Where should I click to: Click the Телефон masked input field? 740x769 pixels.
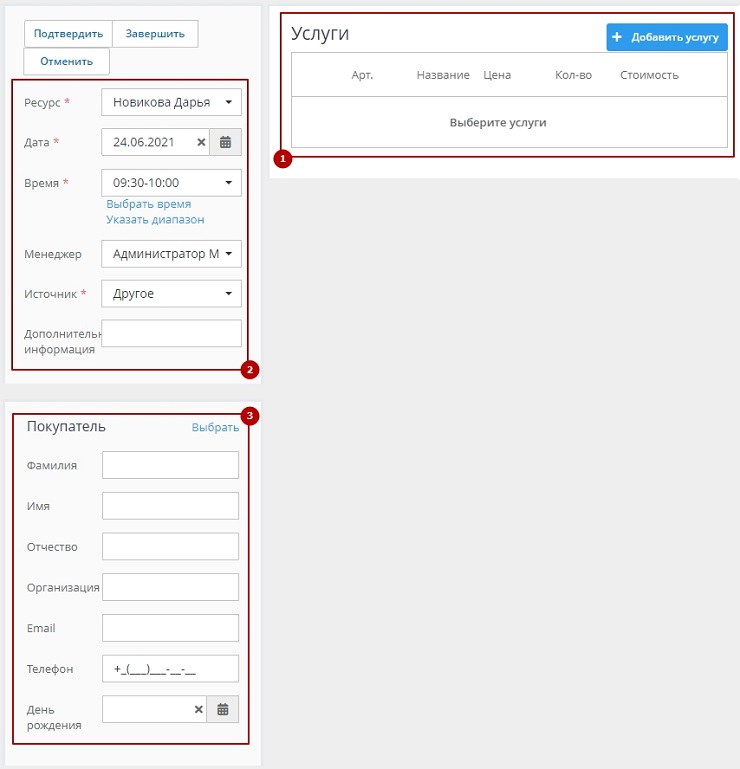point(170,669)
